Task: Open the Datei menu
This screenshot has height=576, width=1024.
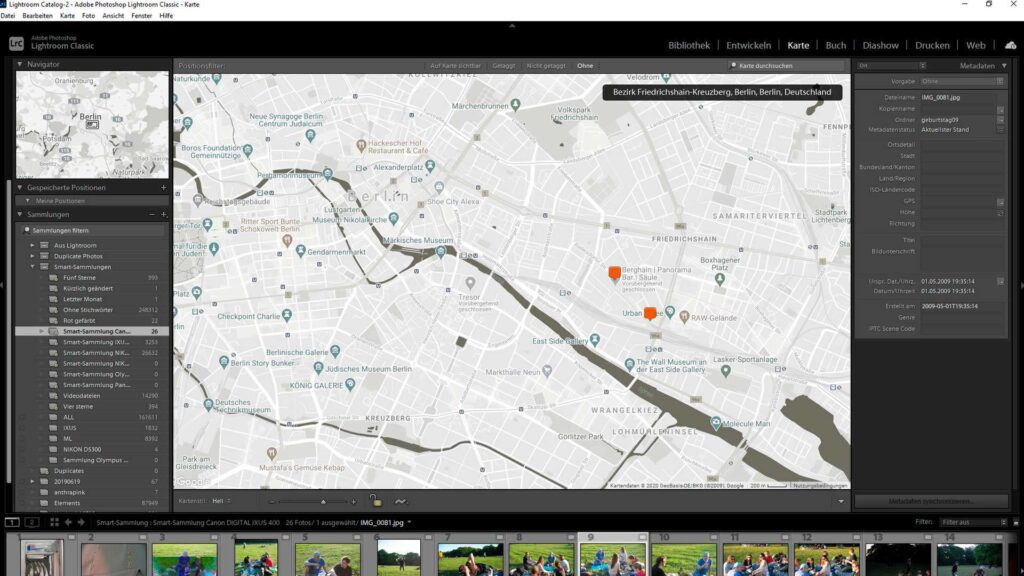Action: point(8,16)
